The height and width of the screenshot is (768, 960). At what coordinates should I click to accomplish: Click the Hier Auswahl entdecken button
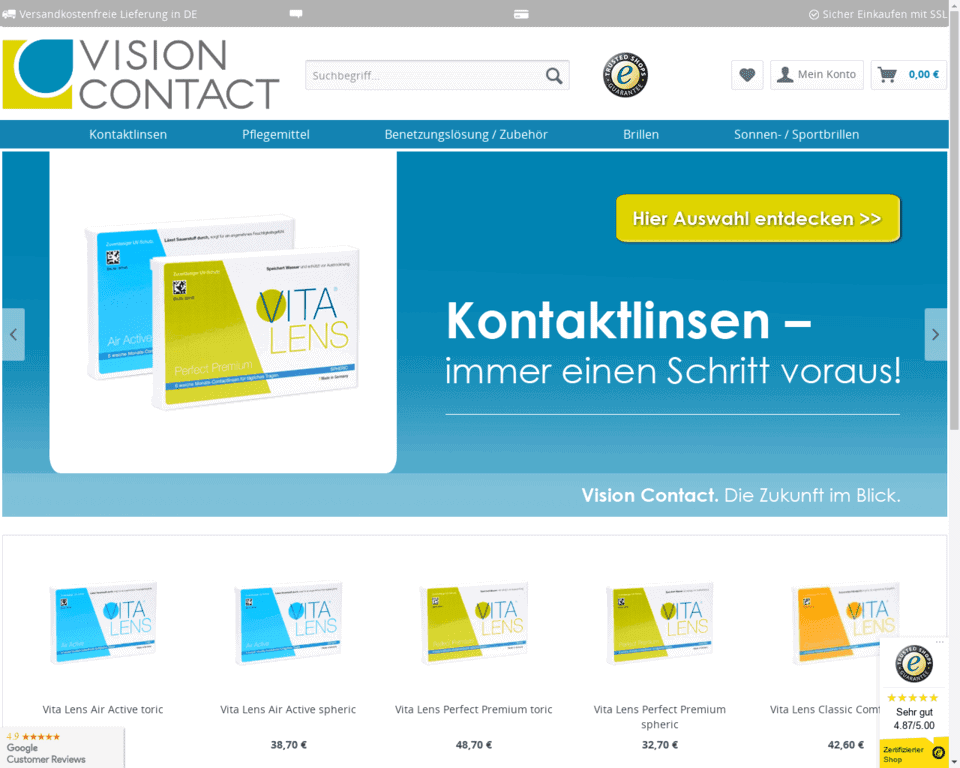click(757, 218)
